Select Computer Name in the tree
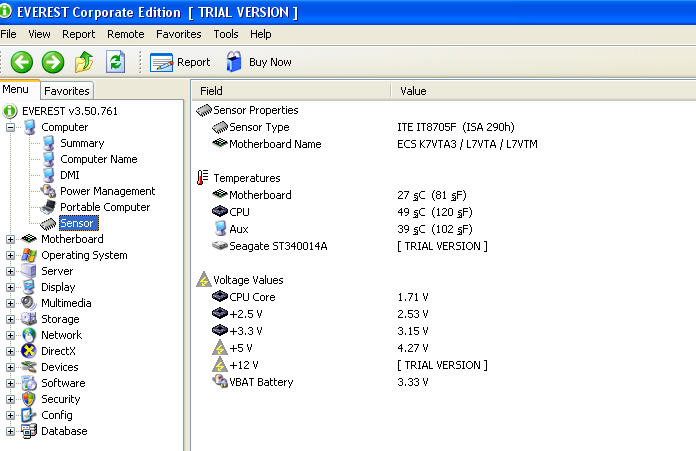The height and width of the screenshot is (451, 696). [99, 159]
